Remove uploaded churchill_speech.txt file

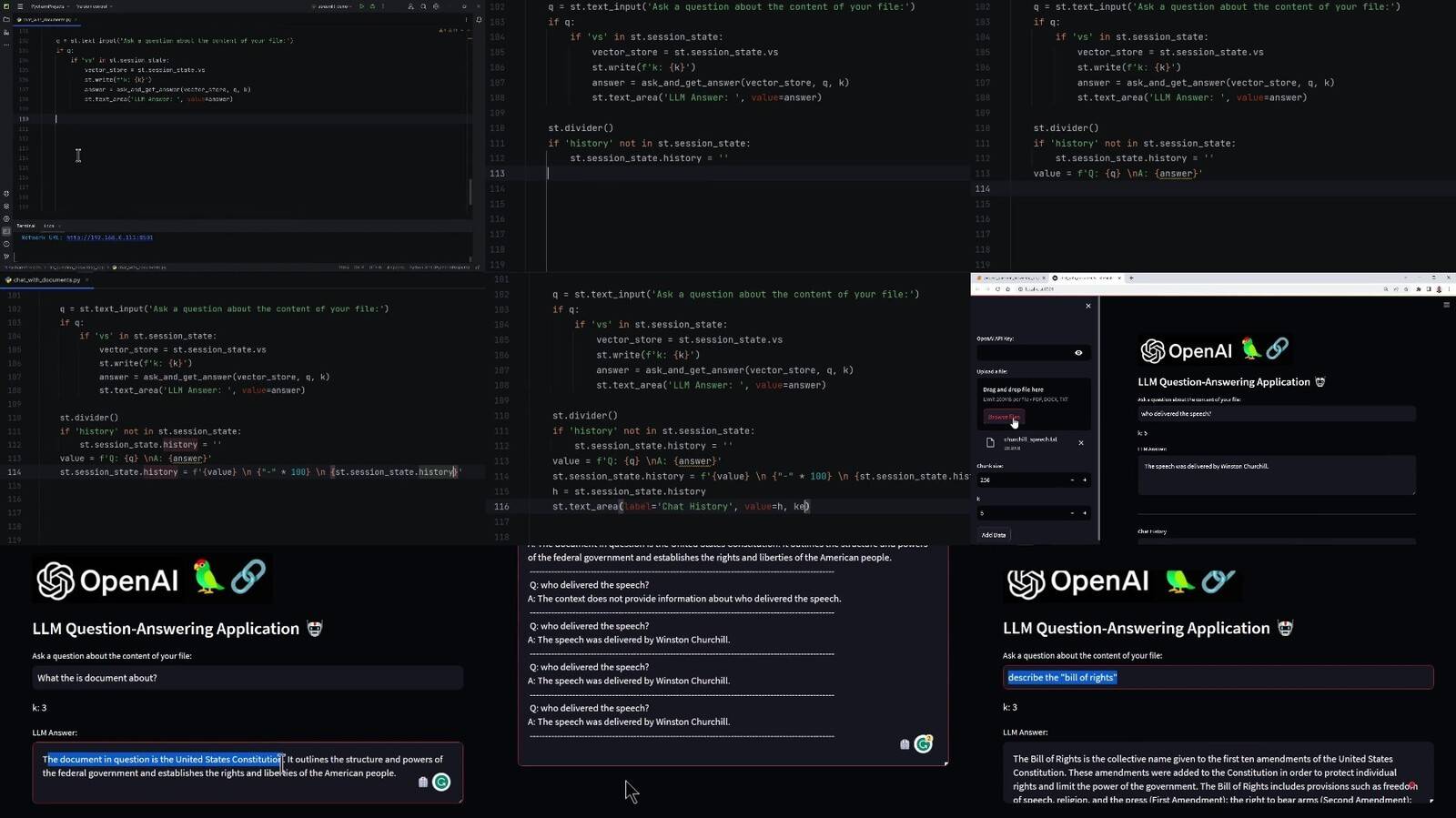pyautogui.click(x=1081, y=442)
